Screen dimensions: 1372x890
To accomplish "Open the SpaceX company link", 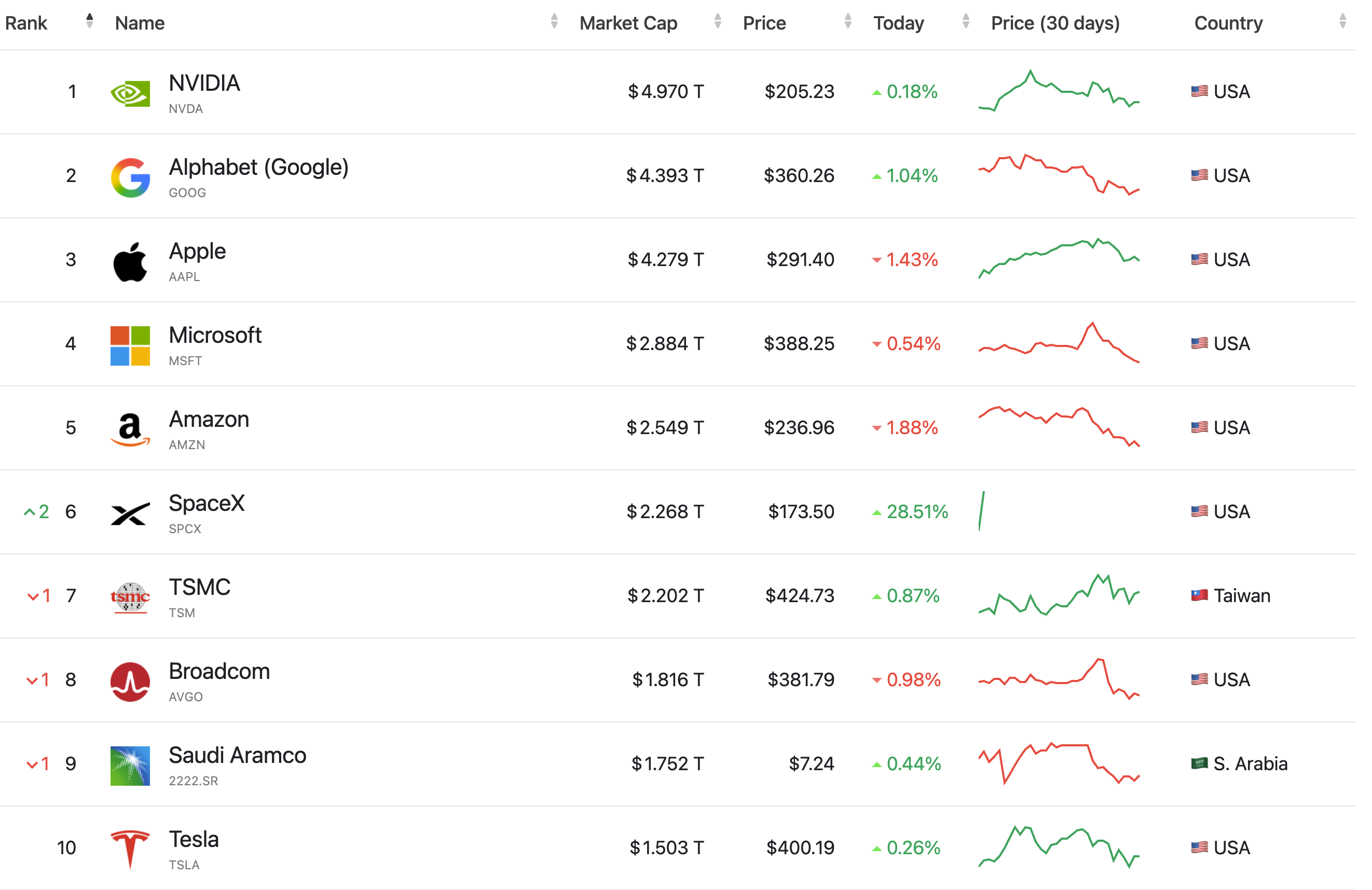I will point(207,503).
